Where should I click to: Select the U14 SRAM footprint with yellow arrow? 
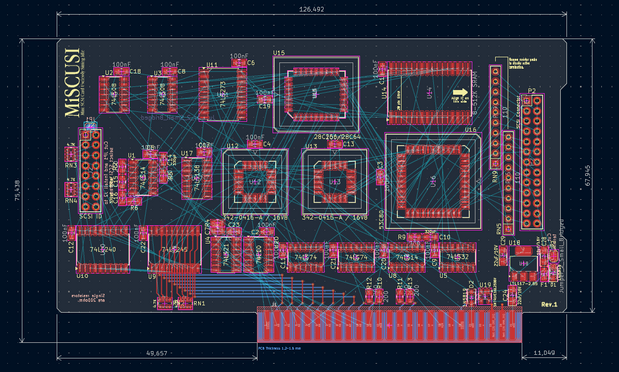pos(430,93)
